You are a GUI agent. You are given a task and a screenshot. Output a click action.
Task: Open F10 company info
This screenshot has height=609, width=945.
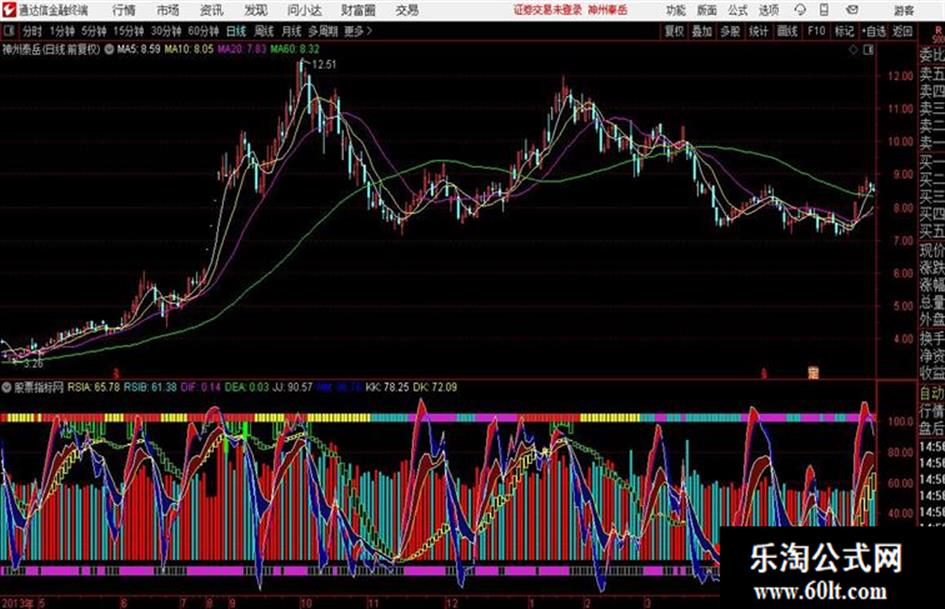point(816,31)
